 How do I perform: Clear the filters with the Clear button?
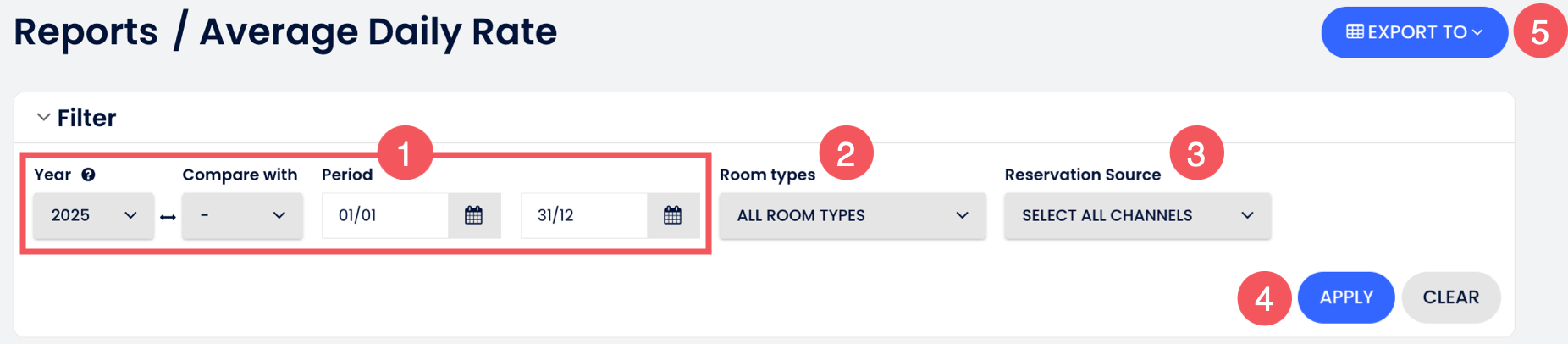click(x=1450, y=297)
